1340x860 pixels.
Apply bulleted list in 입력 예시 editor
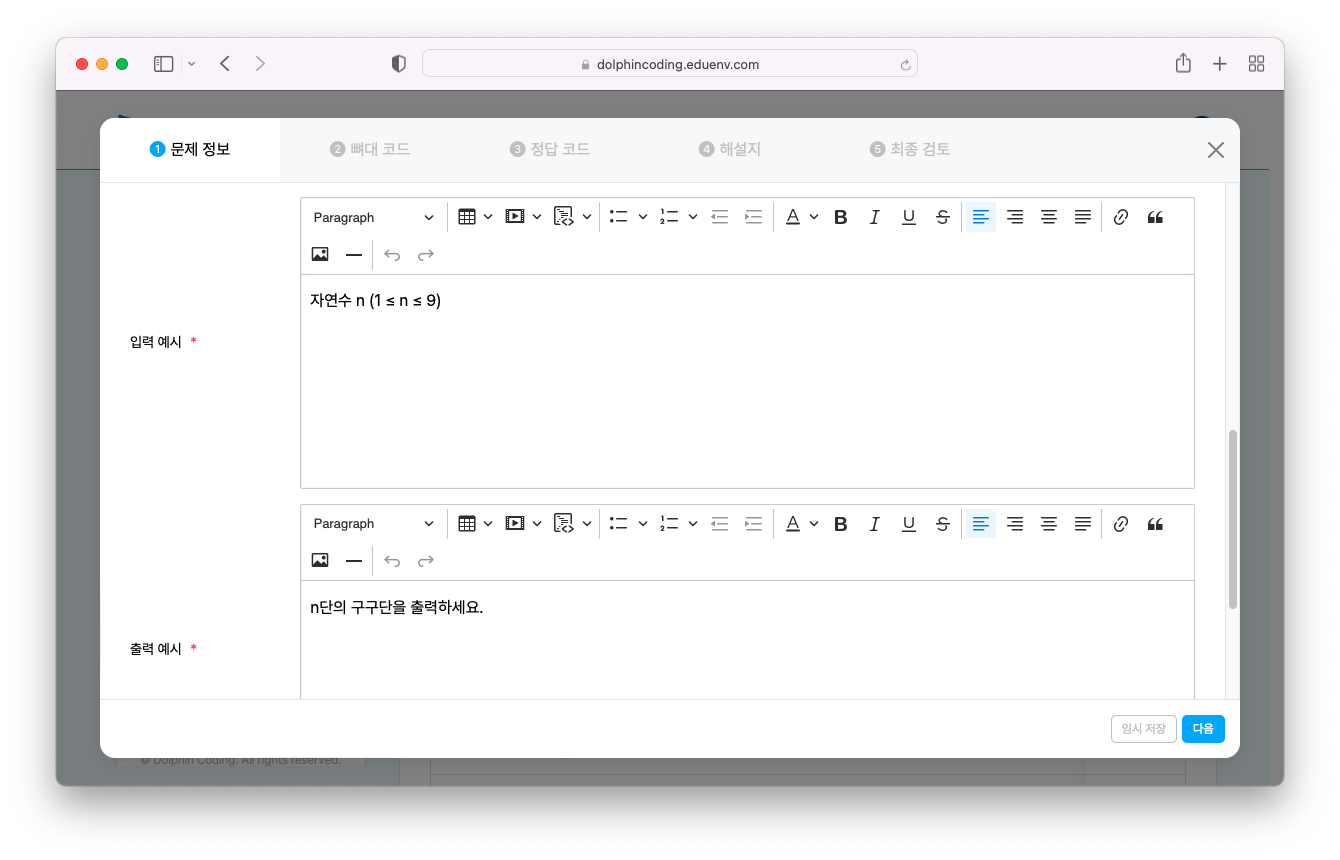(618, 217)
